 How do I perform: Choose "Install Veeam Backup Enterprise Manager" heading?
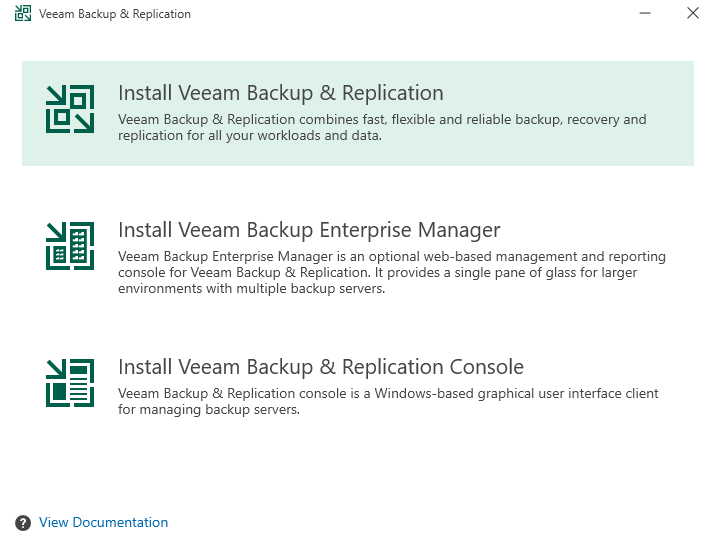(x=309, y=231)
